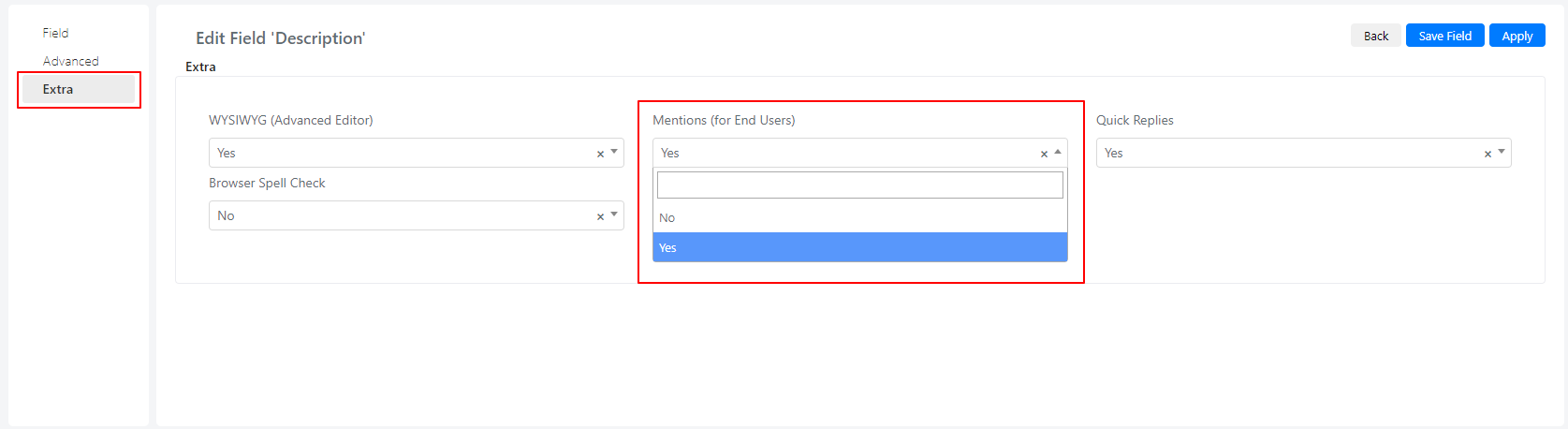The width and height of the screenshot is (1568, 429).
Task: Clear the Quick Replies selection x icon
Action: point(1487,154)
